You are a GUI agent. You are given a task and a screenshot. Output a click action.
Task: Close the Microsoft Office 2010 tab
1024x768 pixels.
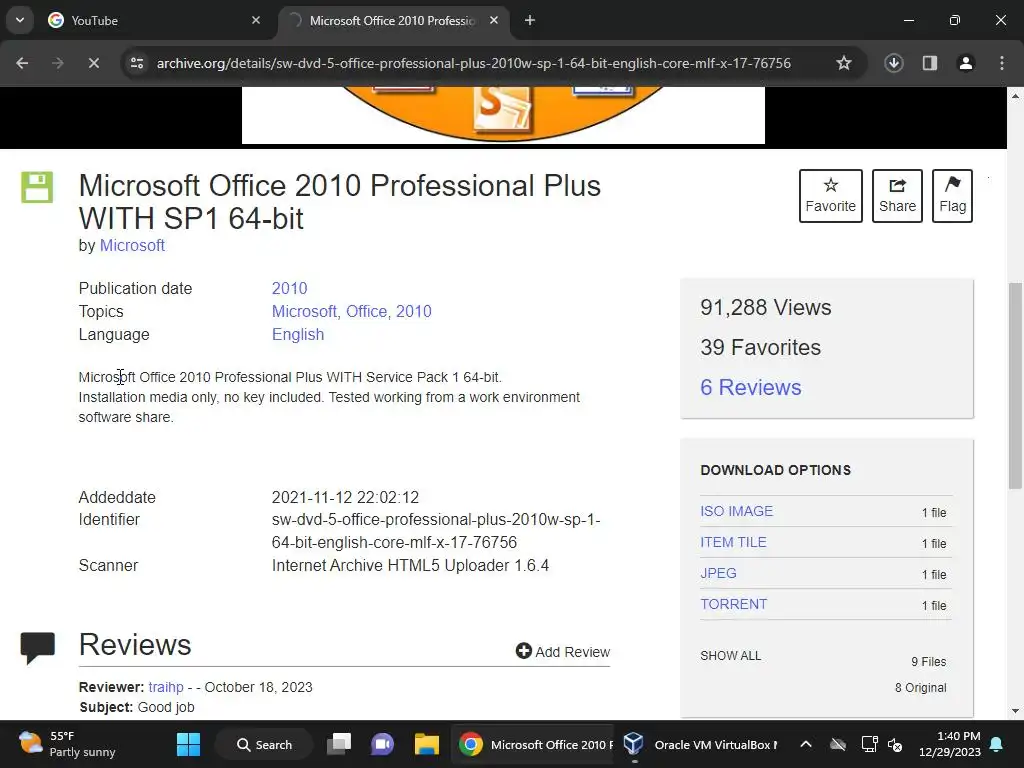click(494, 20)
